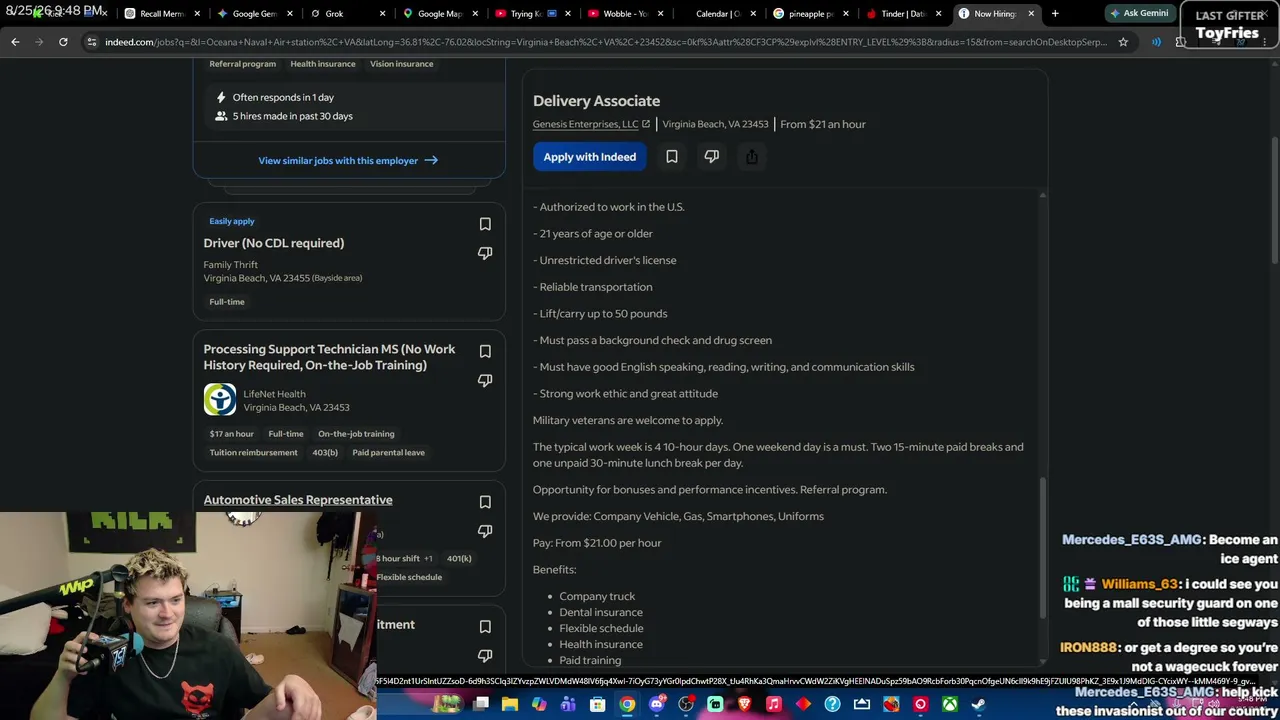Click the 'Often responds in 1 day' text
This screenshot has width=1280, height=720.
[283, 97]
